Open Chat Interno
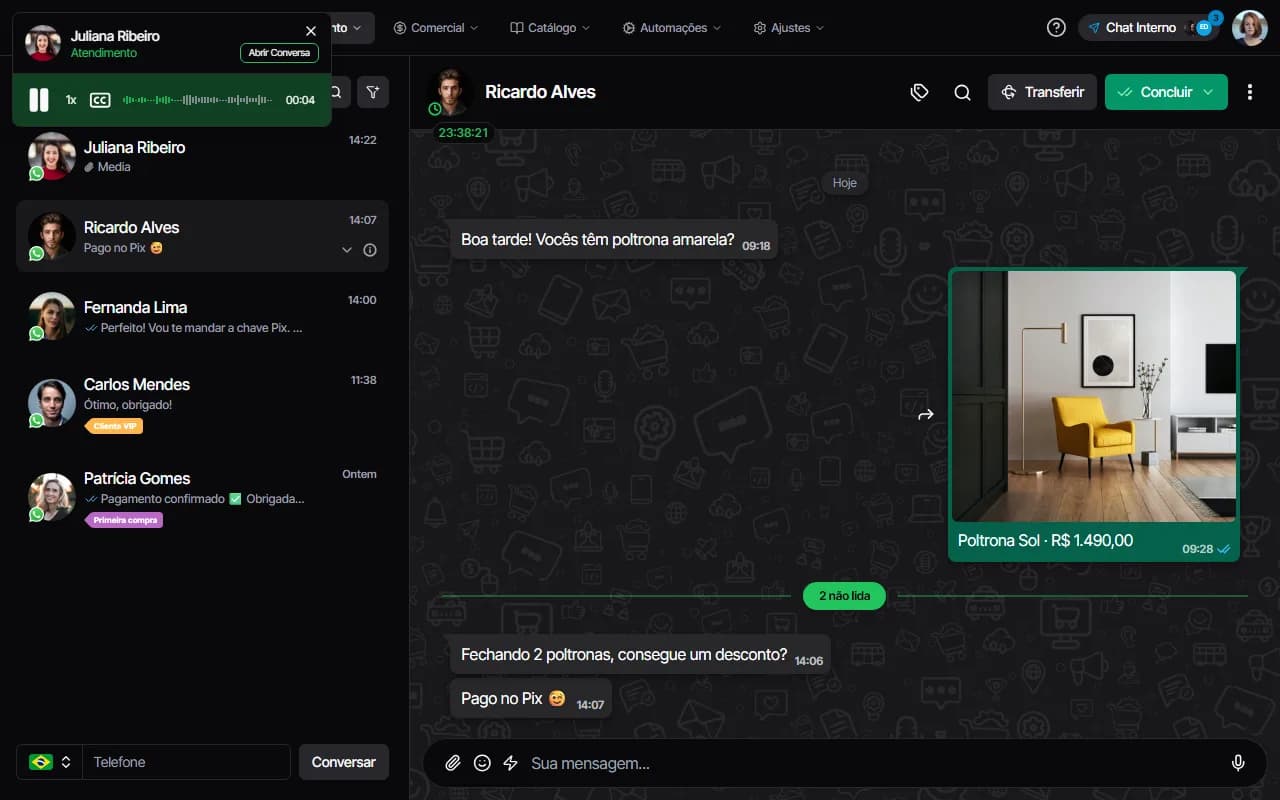Viewport: 1280px width, 800px height. [x=1149, y=28]
